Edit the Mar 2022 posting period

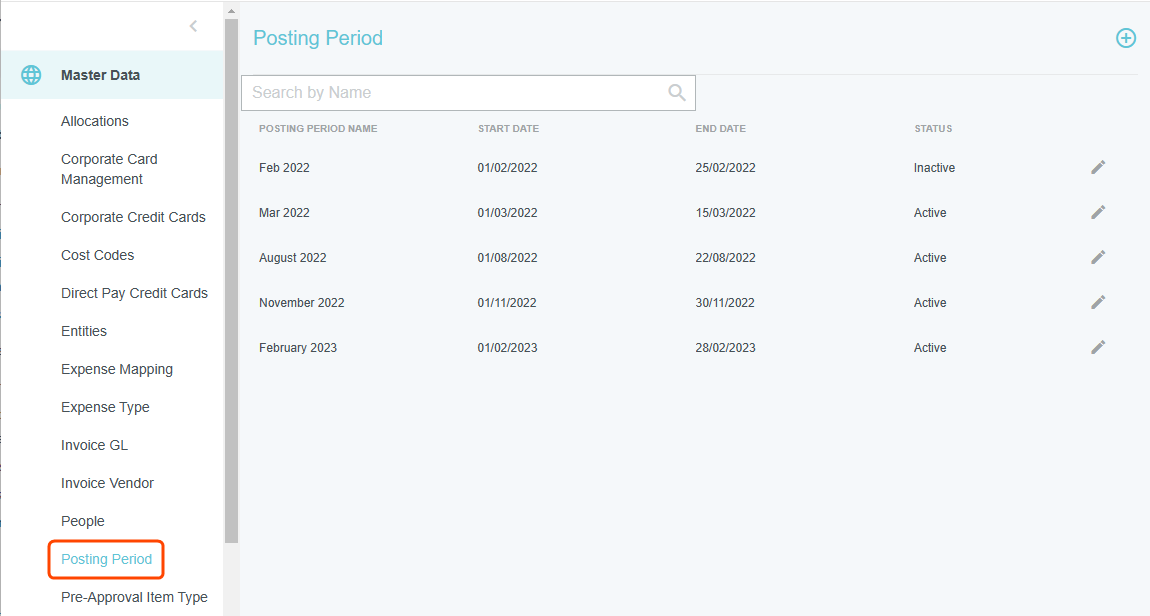1098,212
